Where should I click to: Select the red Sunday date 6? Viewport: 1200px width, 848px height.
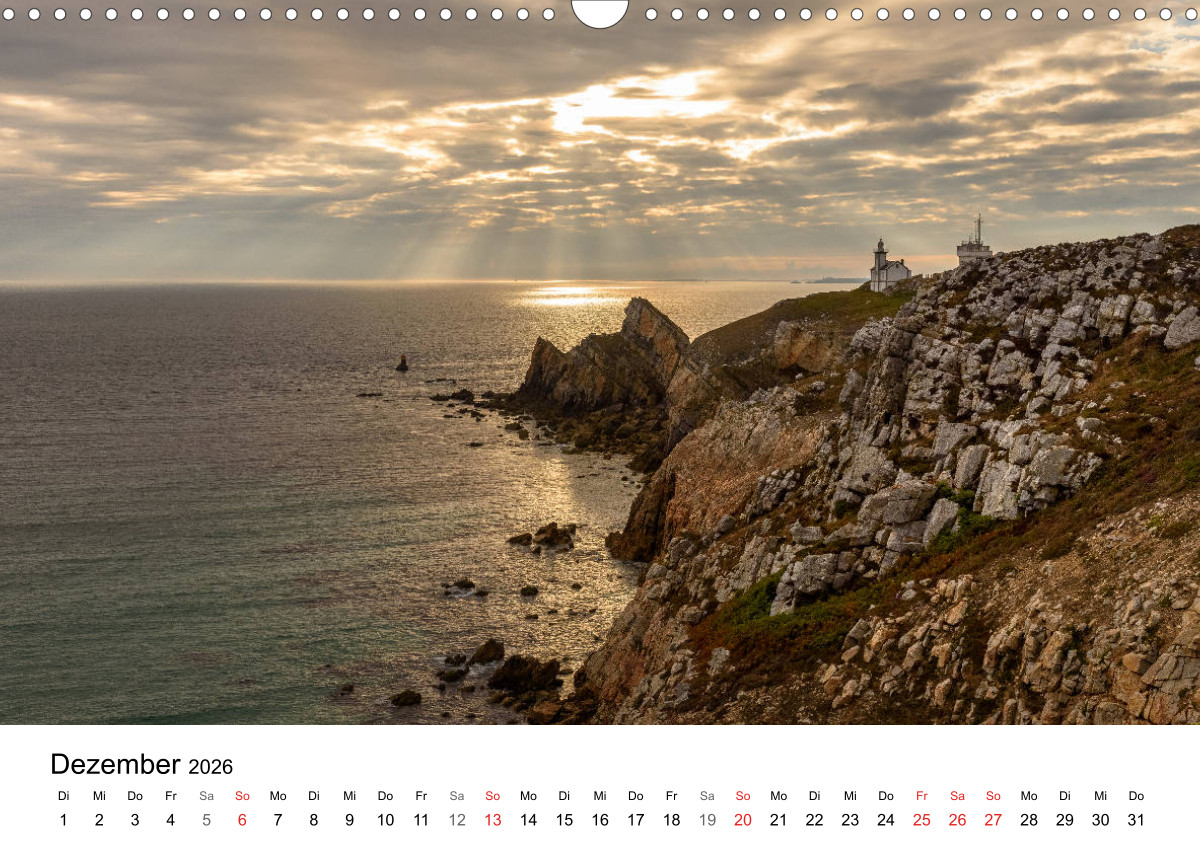coord(242,820)
